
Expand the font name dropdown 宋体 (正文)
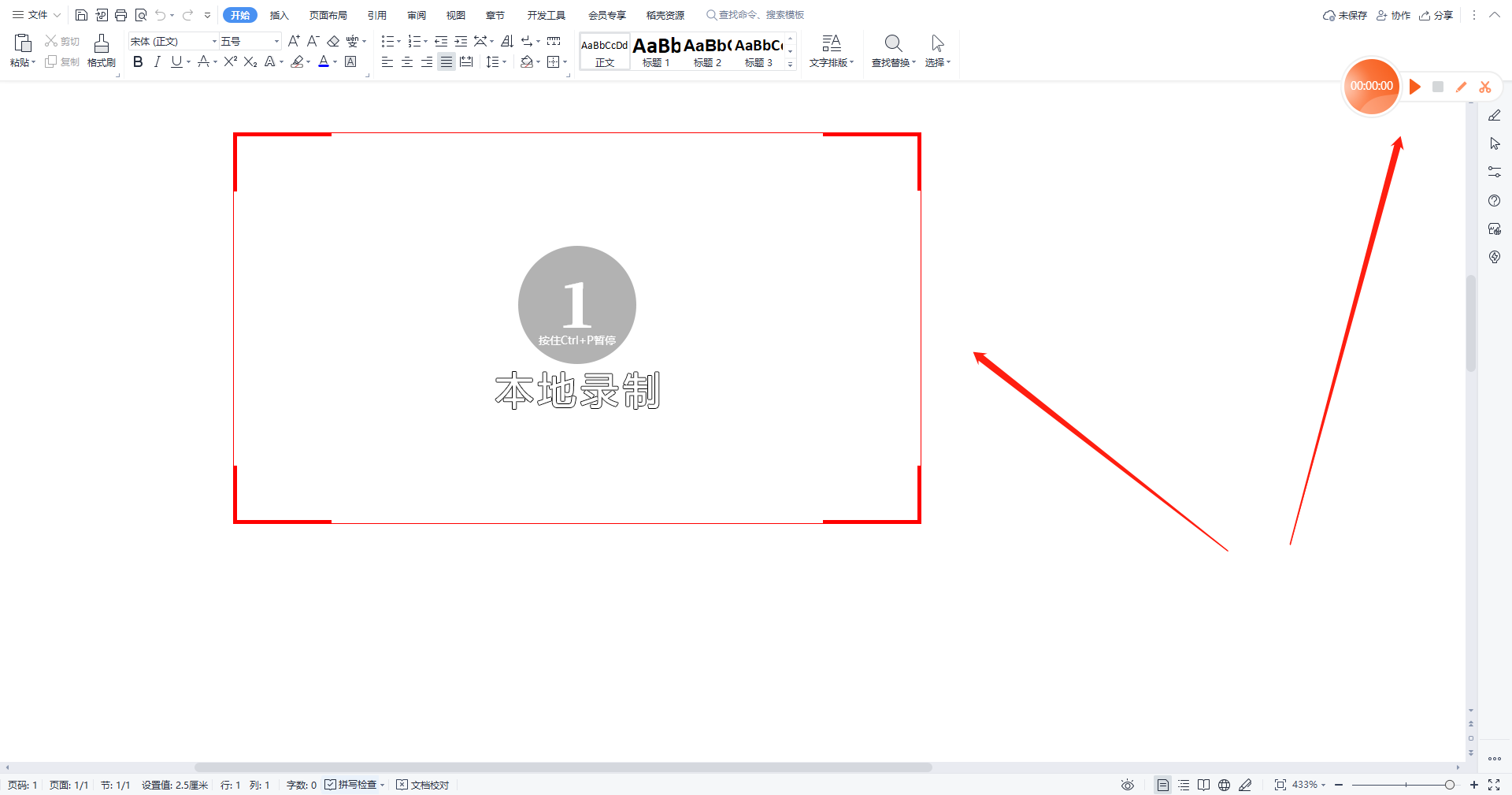214,41
